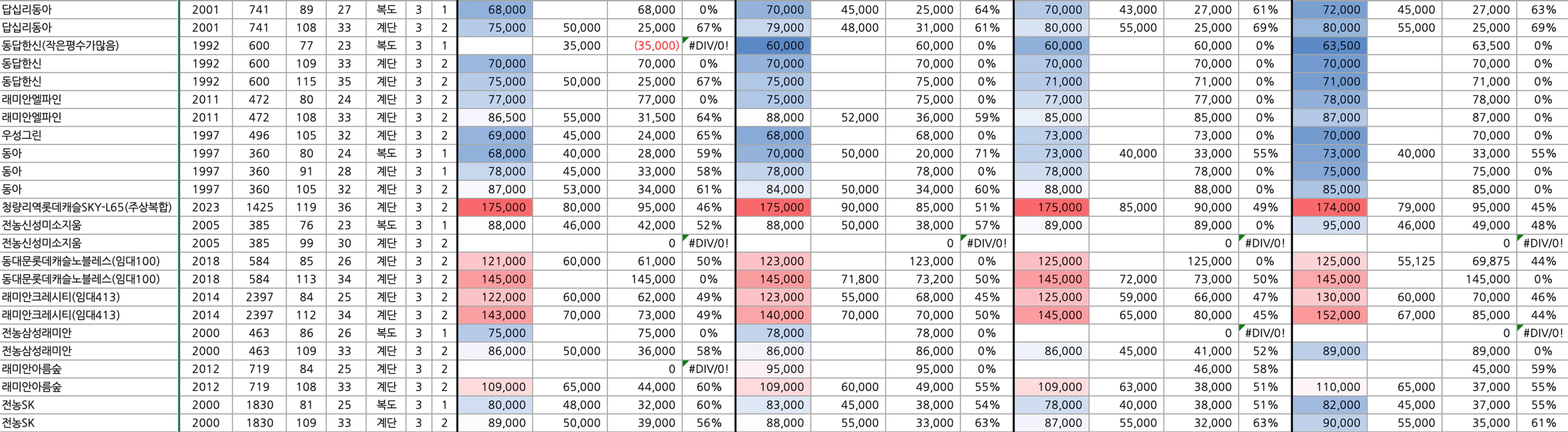This screenshot has width=1568, height=432.
Task: Click the deposit value 43,000
Action: pos(1126,10)
